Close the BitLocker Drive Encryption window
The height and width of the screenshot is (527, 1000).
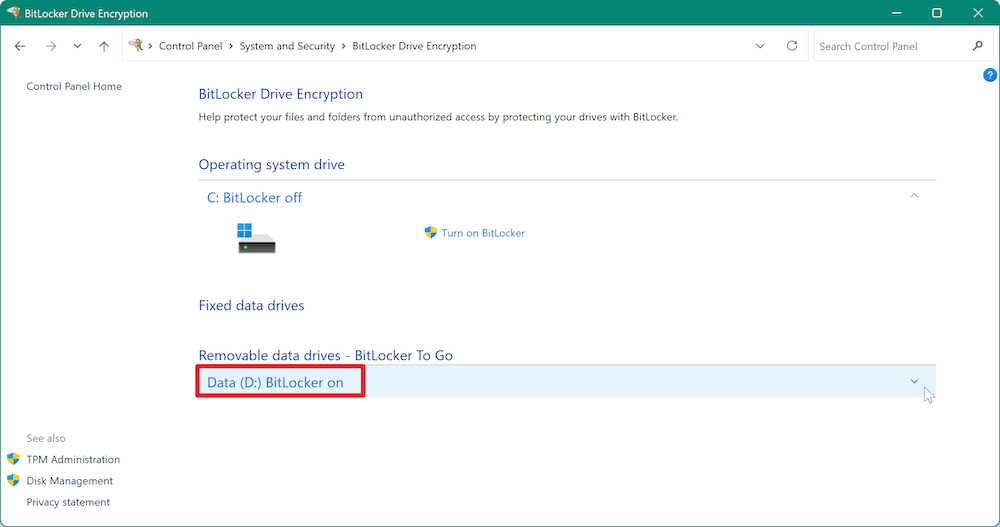978,13
